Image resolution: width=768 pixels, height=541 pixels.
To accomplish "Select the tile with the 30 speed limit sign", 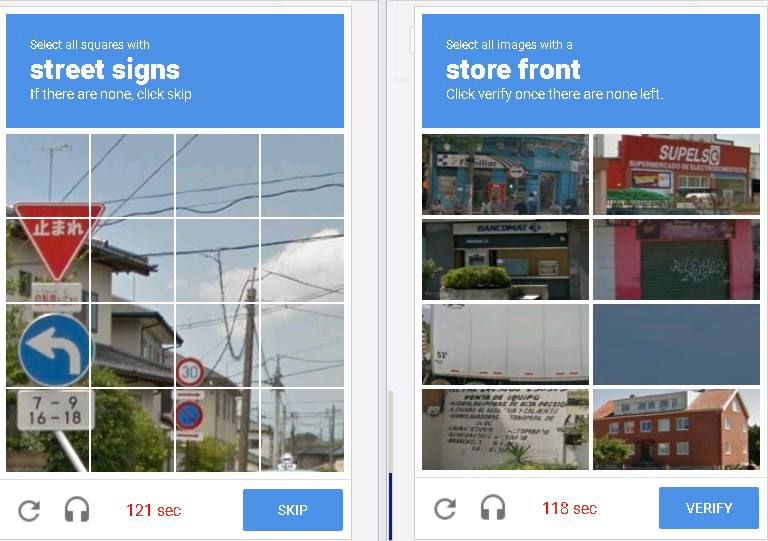I will 217,345.
